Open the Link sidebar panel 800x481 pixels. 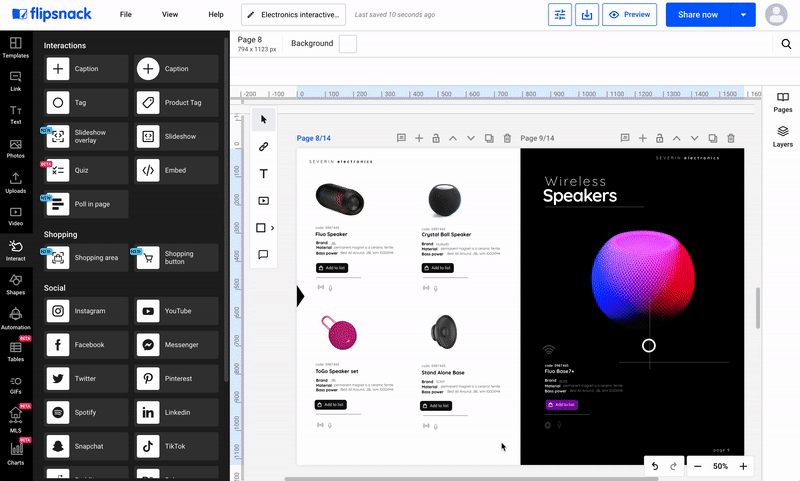[x=16, y=81]
